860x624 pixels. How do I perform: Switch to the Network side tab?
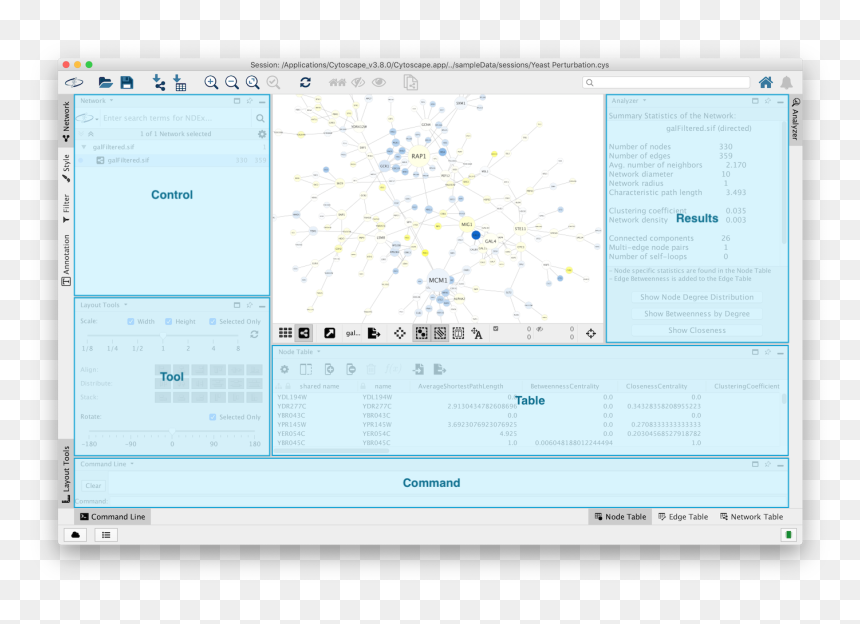[66, 122]
